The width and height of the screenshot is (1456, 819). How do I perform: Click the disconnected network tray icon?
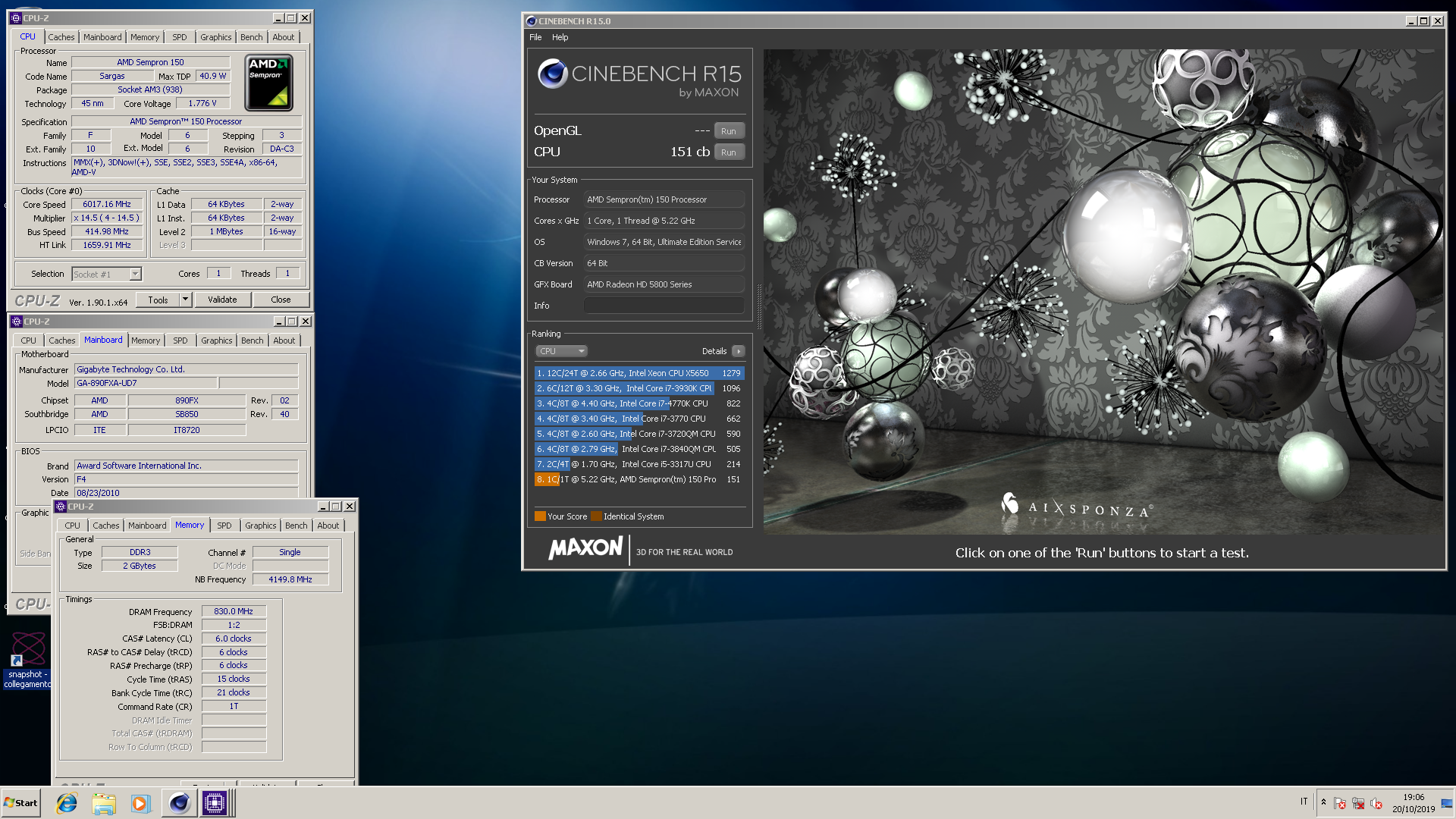1358,803
